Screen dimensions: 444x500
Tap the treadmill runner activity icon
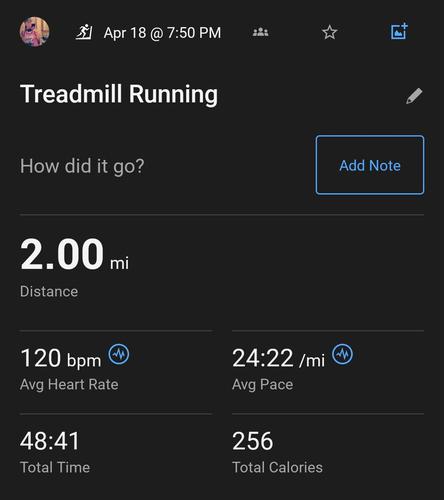click(x=84, y=32)
